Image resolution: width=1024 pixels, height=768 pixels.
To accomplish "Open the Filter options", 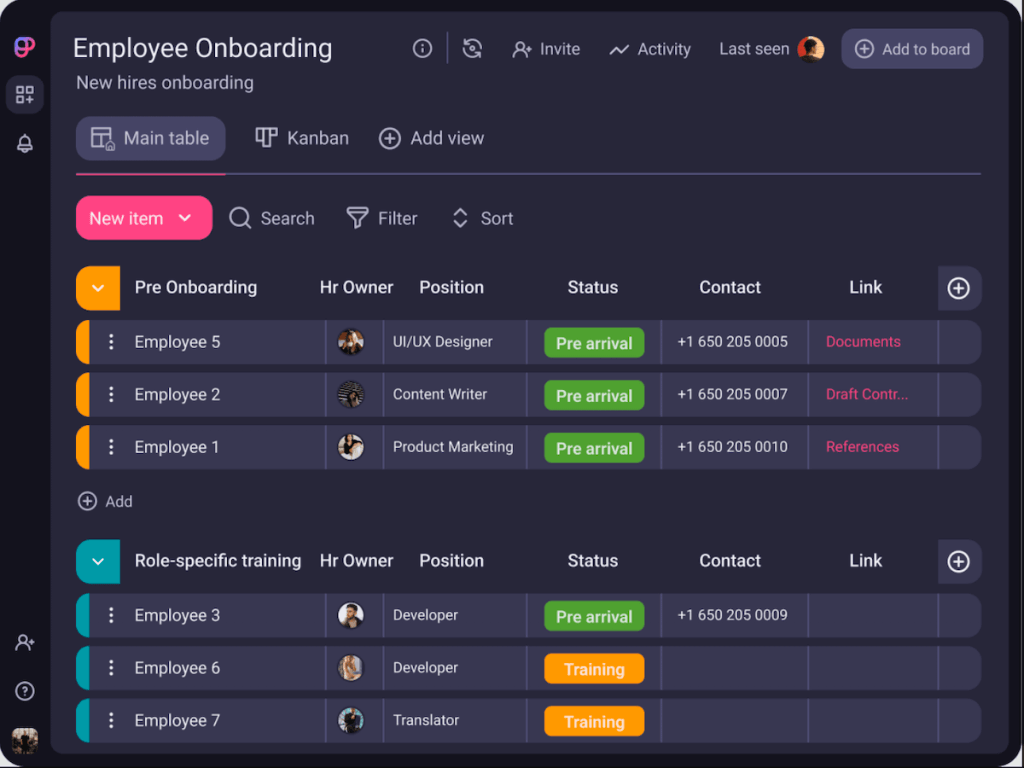I will pos(382,218).
